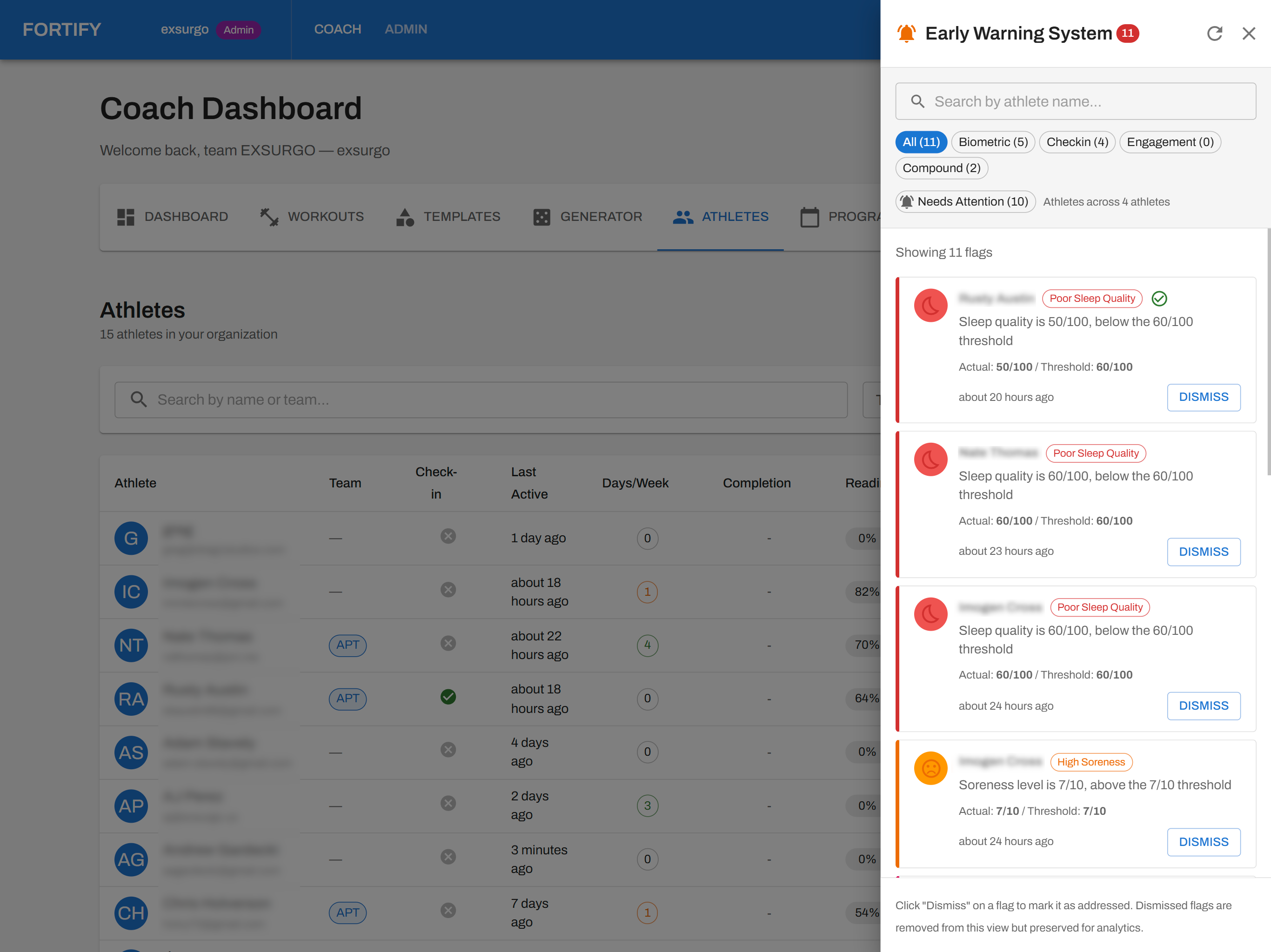Click the magnifier in the athlete name search
Image resolution: width=1271 pixels, height=952 pixels.
click(917, 101)
